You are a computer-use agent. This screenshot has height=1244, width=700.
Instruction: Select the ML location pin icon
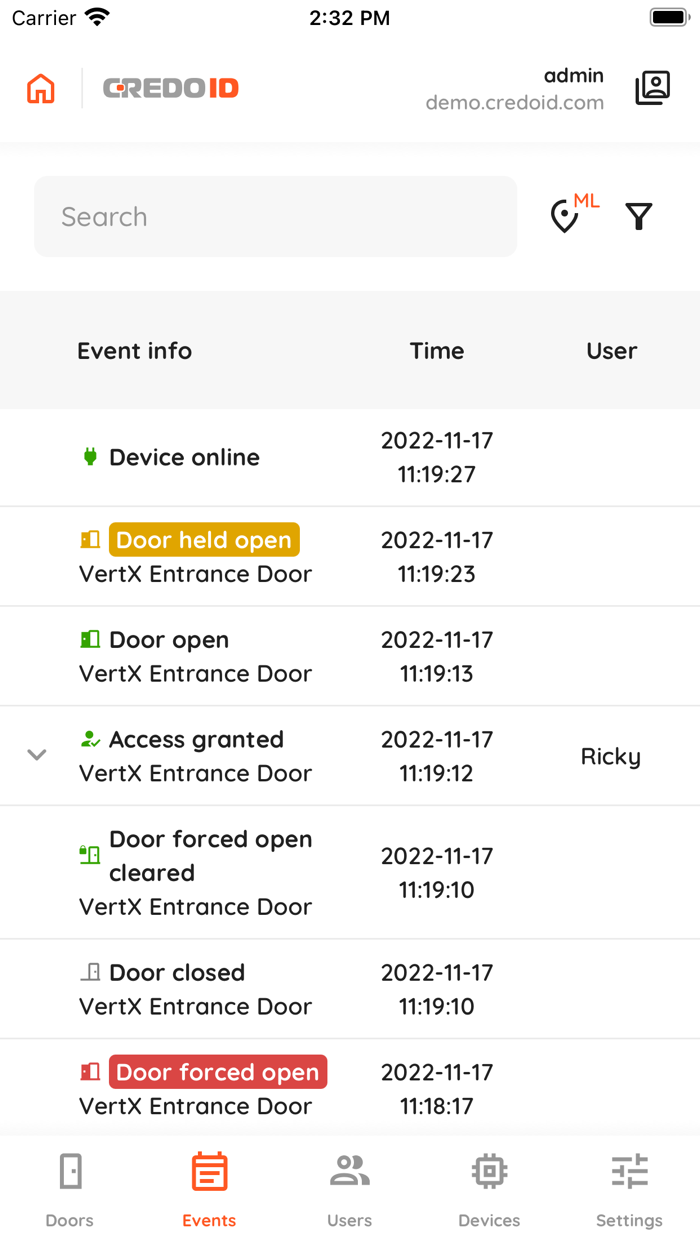567,216
